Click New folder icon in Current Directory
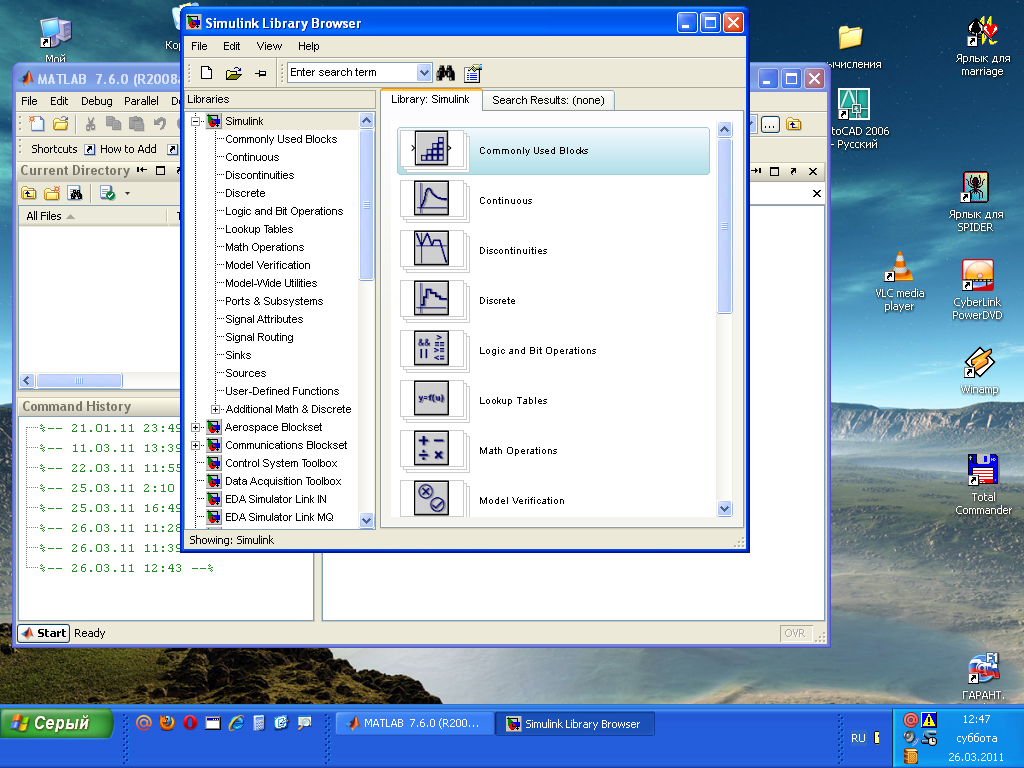This screenshot has height=768, width=1024. click(52, 193)
